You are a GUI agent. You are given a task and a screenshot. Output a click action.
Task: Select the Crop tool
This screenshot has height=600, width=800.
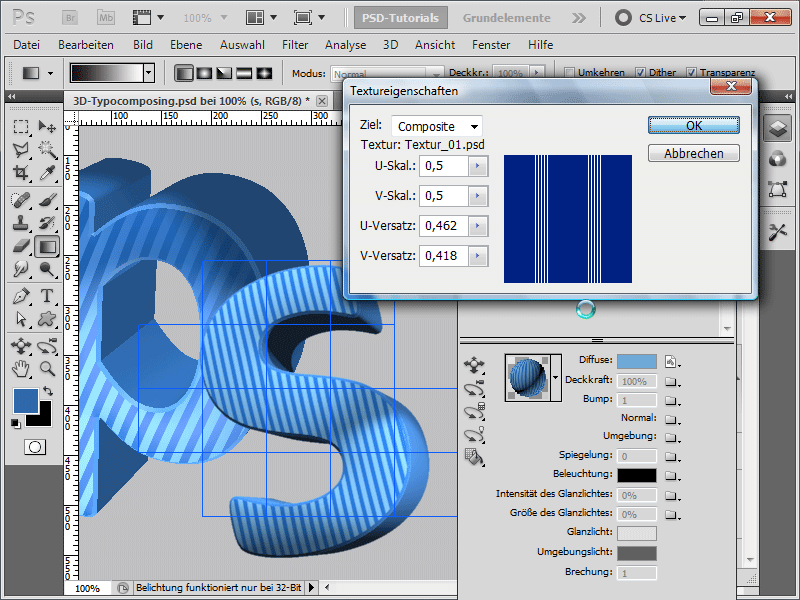pos(21,173)
